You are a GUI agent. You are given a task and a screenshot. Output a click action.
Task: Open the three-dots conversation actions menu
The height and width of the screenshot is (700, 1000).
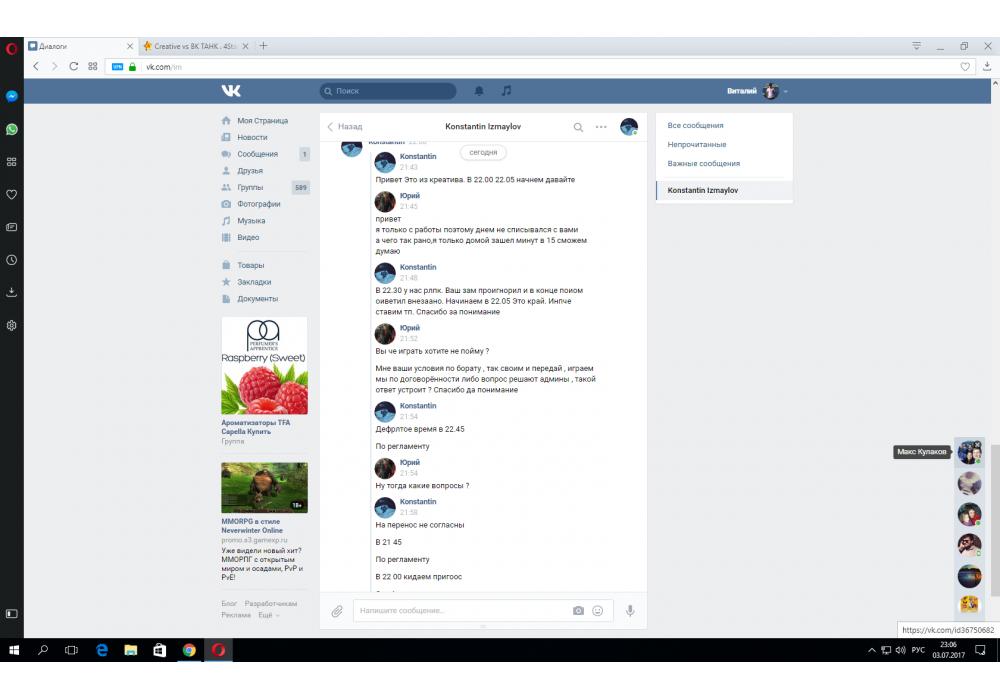tap(601, 127)
